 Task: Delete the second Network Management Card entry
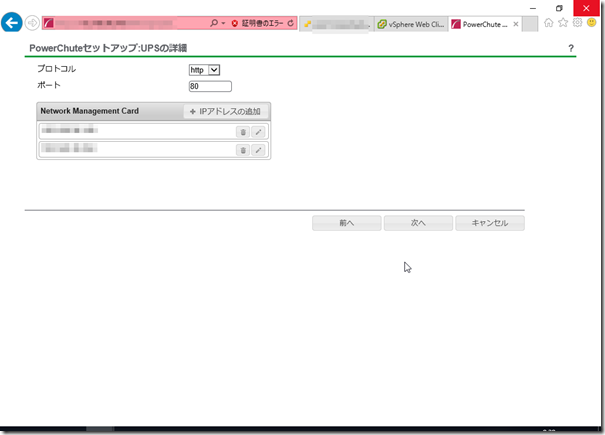242,150
